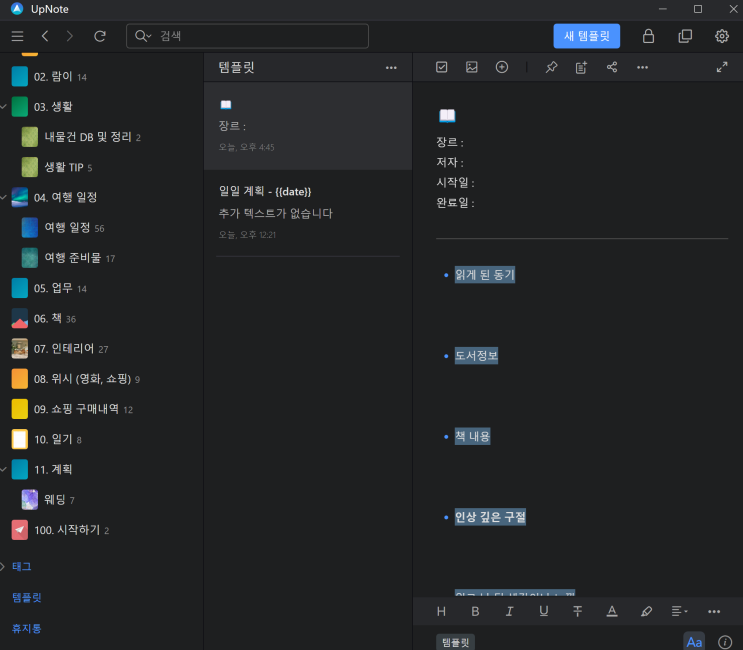Click the 새 템플릿 button

pos(586,36)
